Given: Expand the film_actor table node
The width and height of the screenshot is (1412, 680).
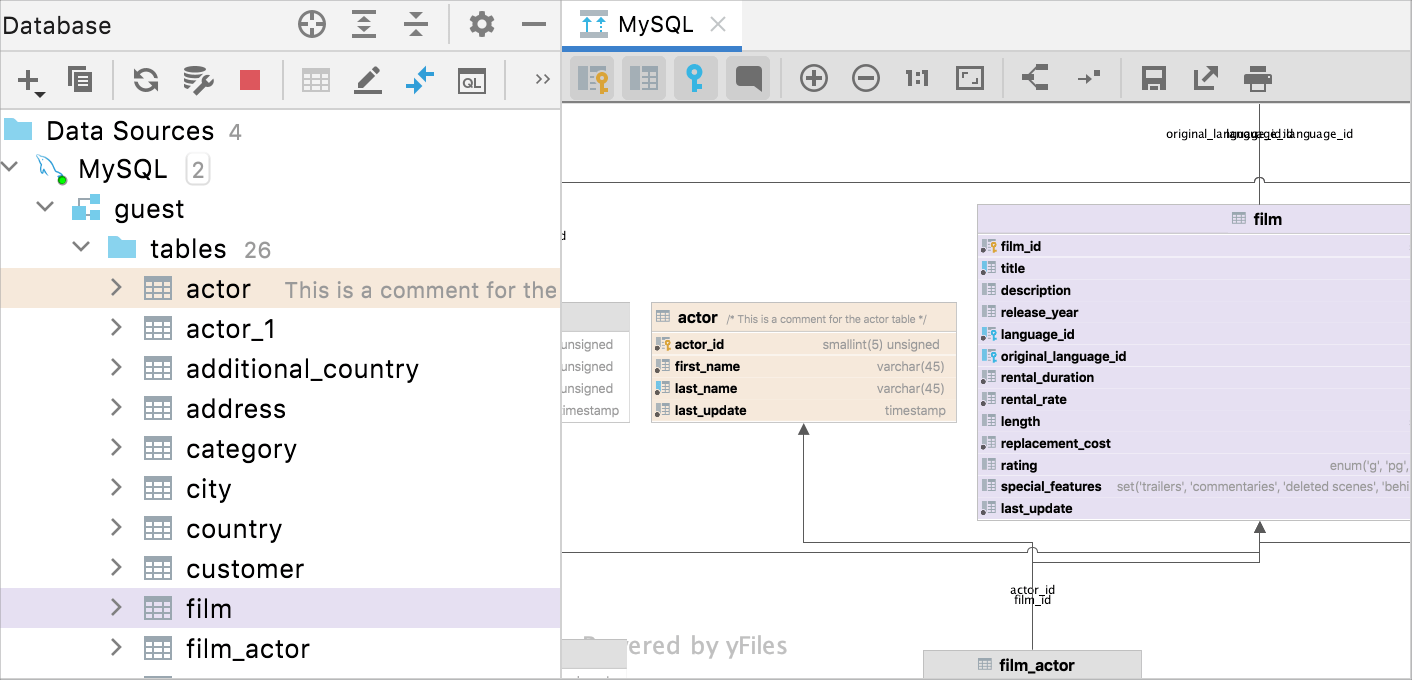Looking at the screenshot, I should tap(116, 648).
